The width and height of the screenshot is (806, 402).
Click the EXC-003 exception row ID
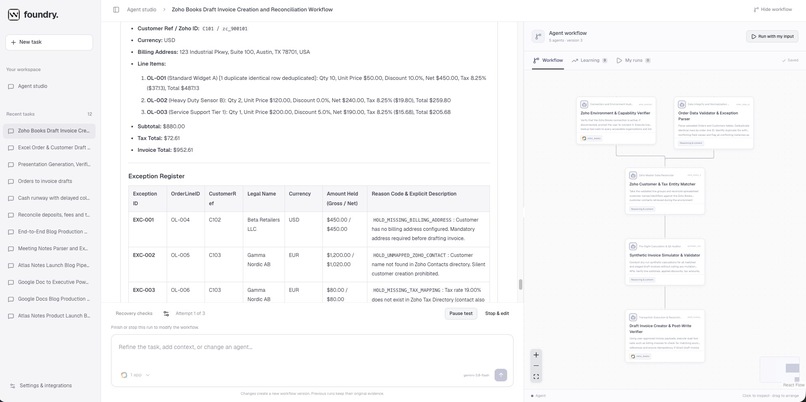143,290
